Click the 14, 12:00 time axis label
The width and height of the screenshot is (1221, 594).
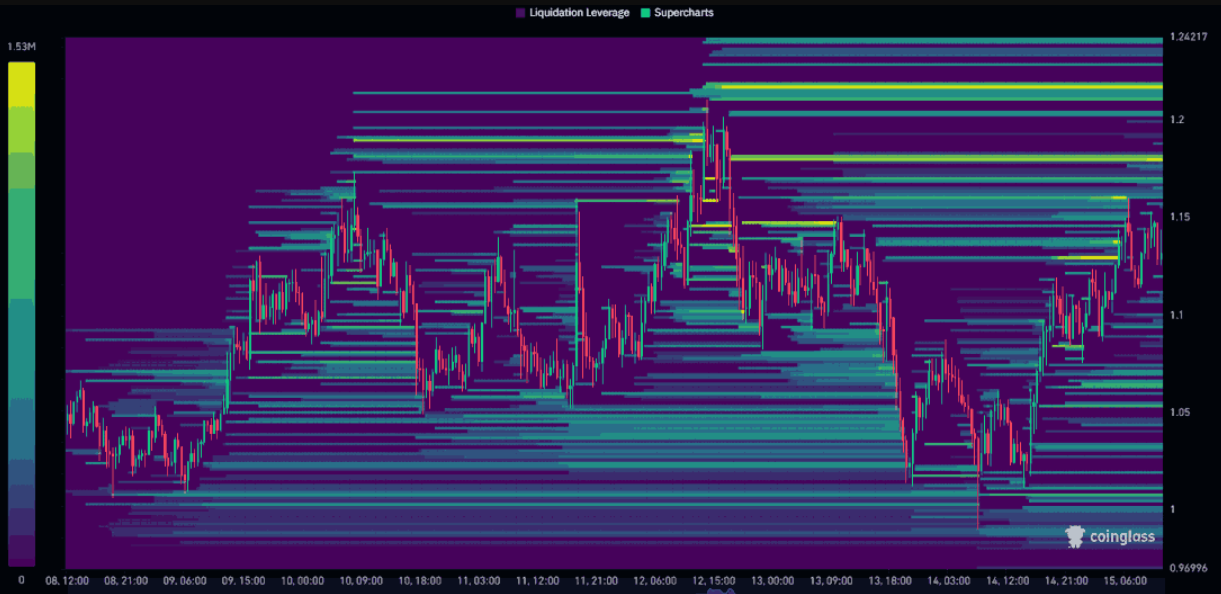(x=1008, y=580)
